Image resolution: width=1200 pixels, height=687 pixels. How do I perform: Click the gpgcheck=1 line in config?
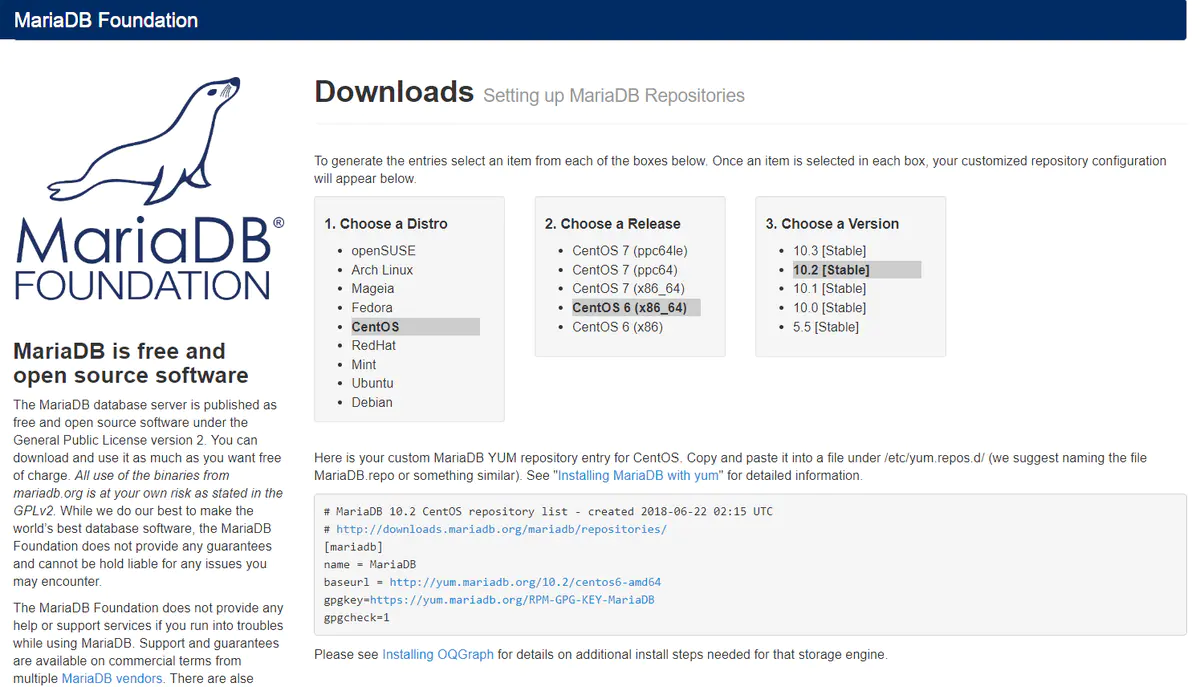pyautogui.click(x=357, y=618)
